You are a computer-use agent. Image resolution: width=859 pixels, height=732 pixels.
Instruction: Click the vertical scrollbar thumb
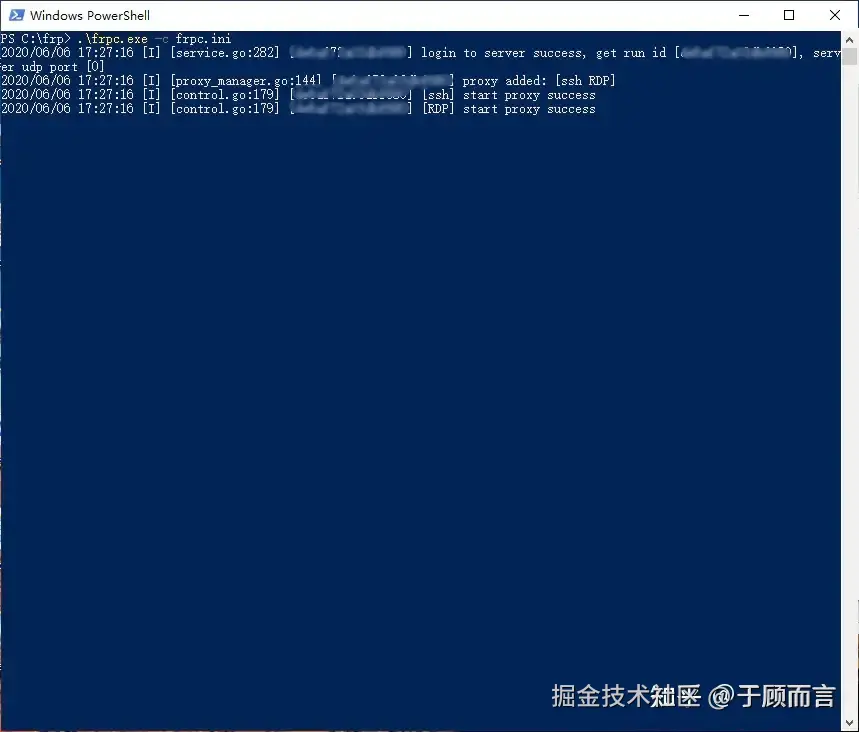coord(850,56)
